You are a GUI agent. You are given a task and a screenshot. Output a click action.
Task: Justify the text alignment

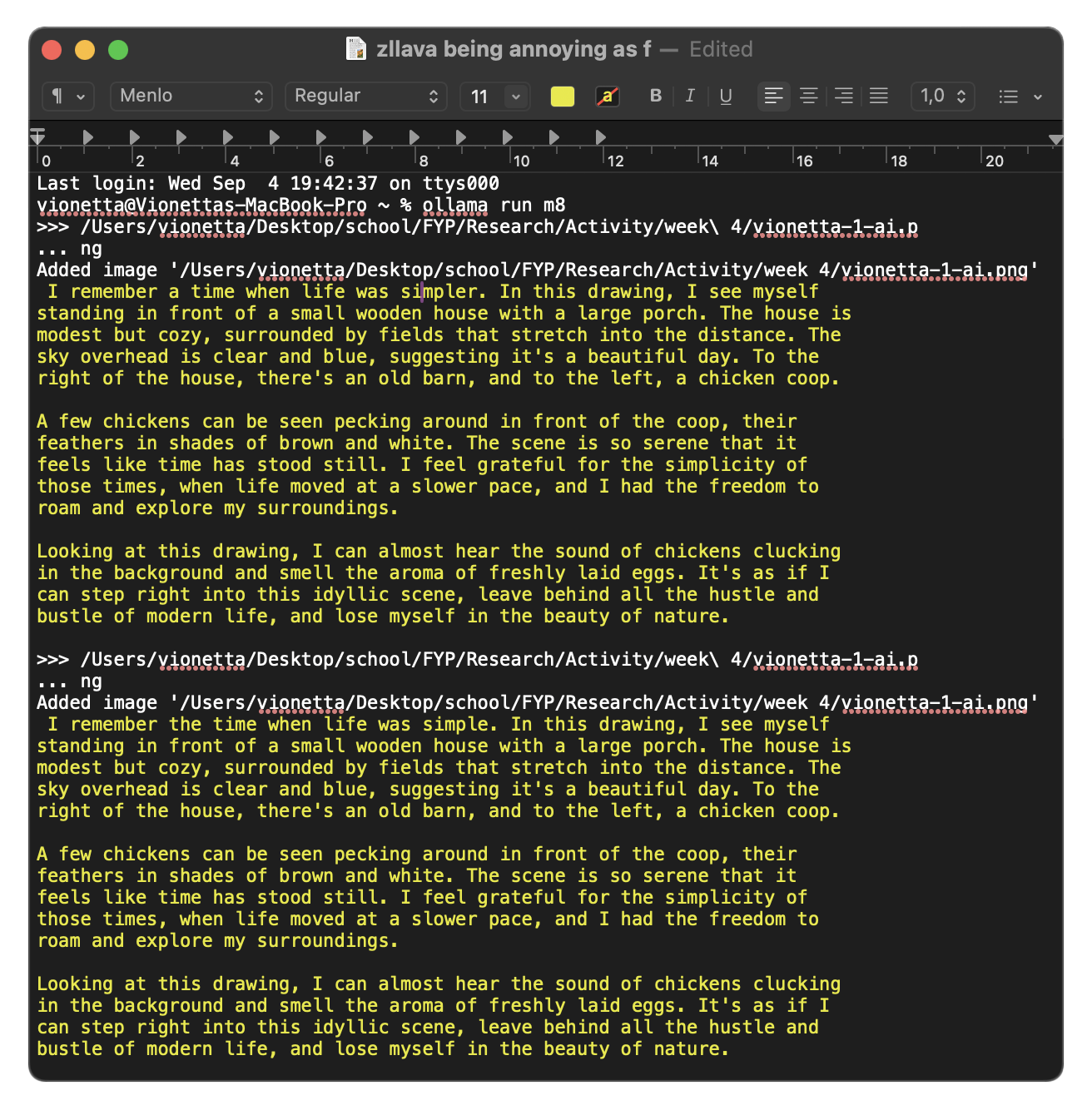pyautogui.click(x=878, y=97)
